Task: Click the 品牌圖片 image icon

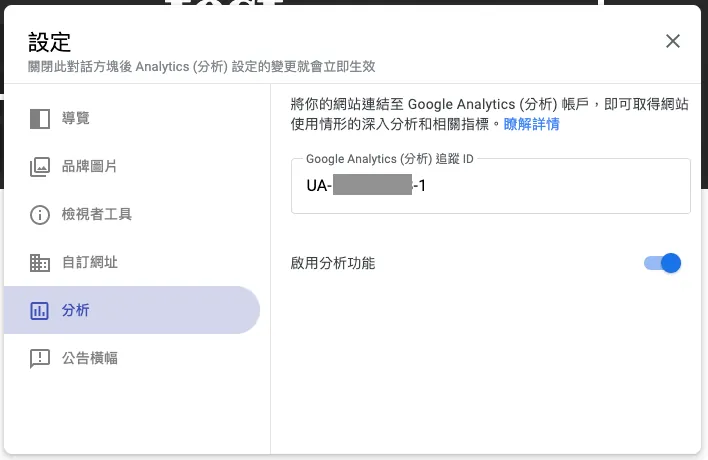Action: 40,166
